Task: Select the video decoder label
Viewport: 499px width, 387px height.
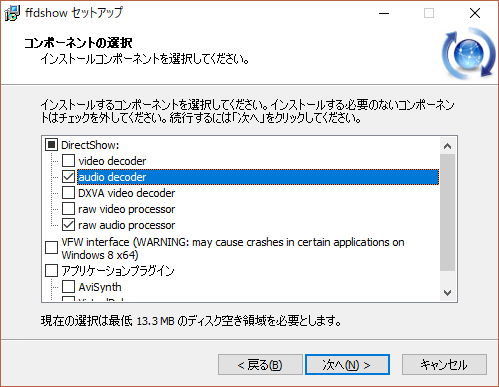Action: tap(112, 161)
